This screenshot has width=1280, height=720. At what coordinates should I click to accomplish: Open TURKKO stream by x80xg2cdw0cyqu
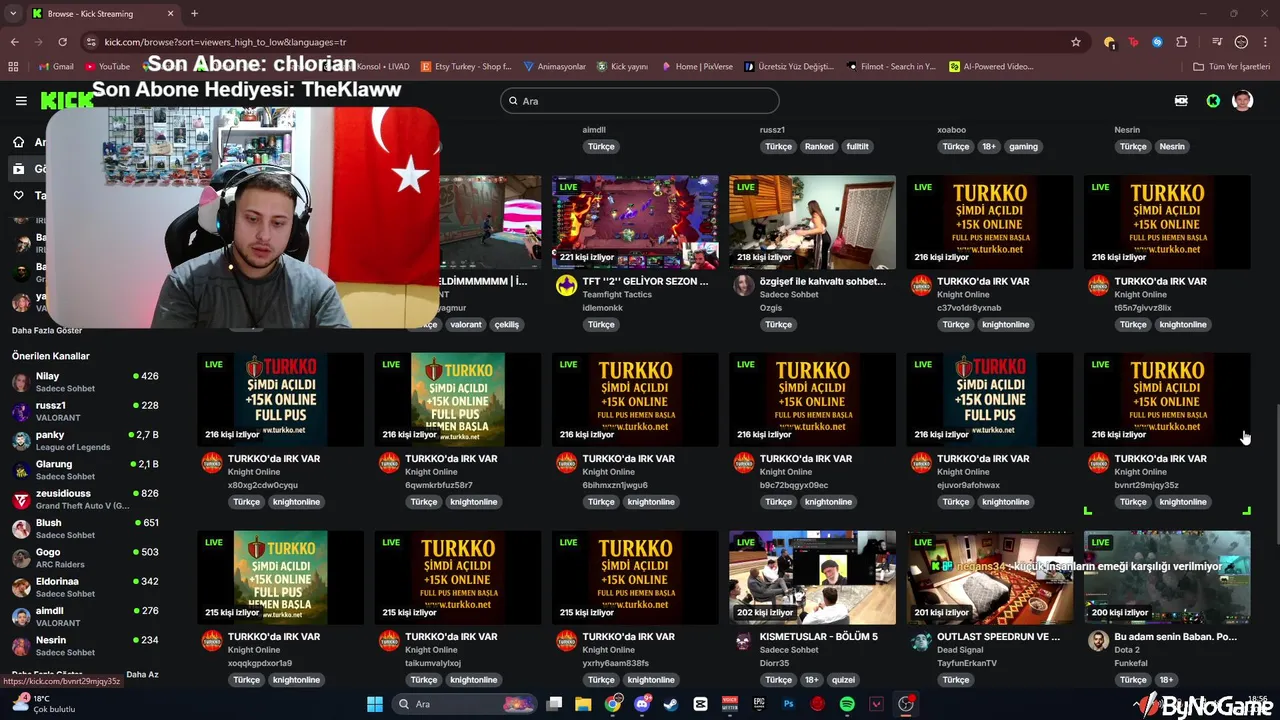point(280,400)
